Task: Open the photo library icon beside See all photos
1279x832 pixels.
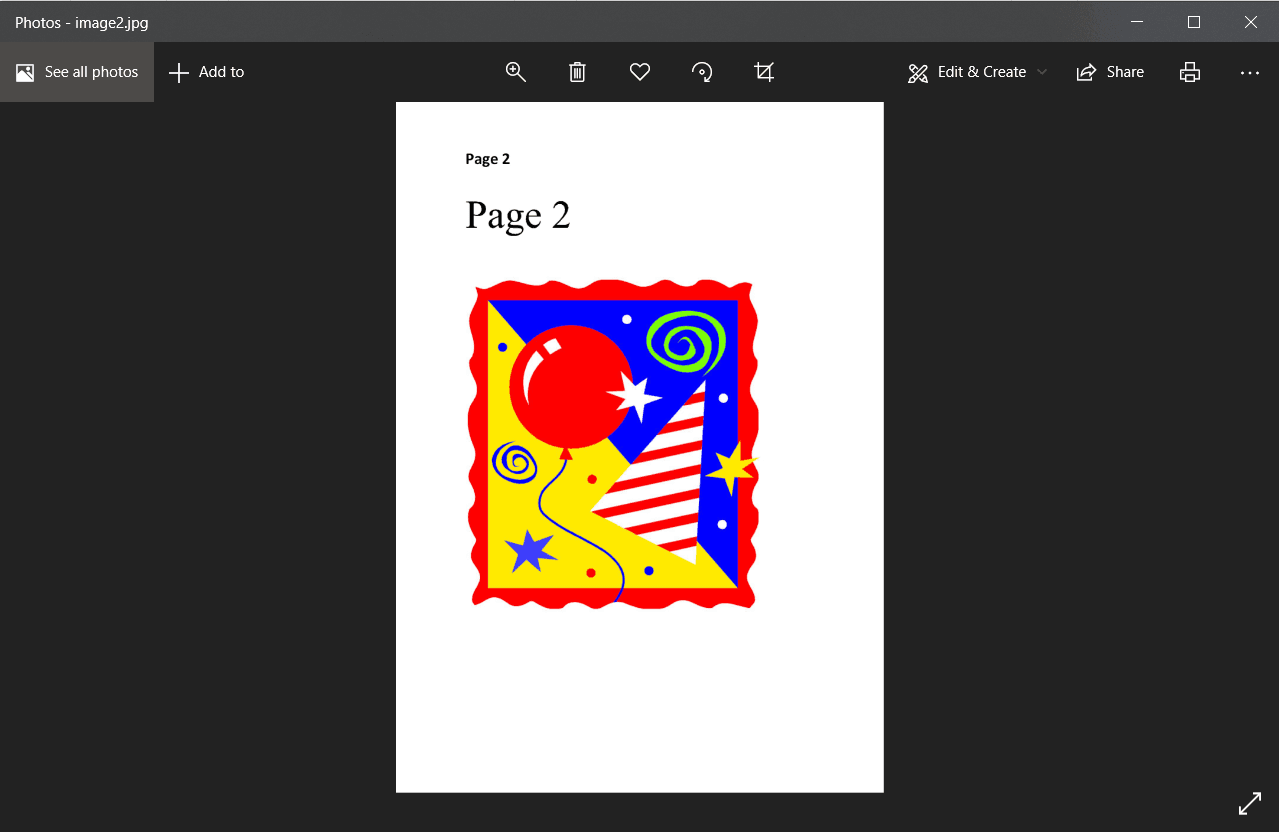Action: 22,71
